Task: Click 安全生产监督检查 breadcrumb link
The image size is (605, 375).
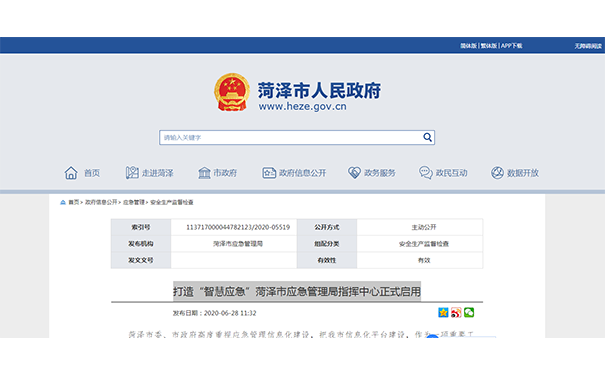Action: [172, 202]
